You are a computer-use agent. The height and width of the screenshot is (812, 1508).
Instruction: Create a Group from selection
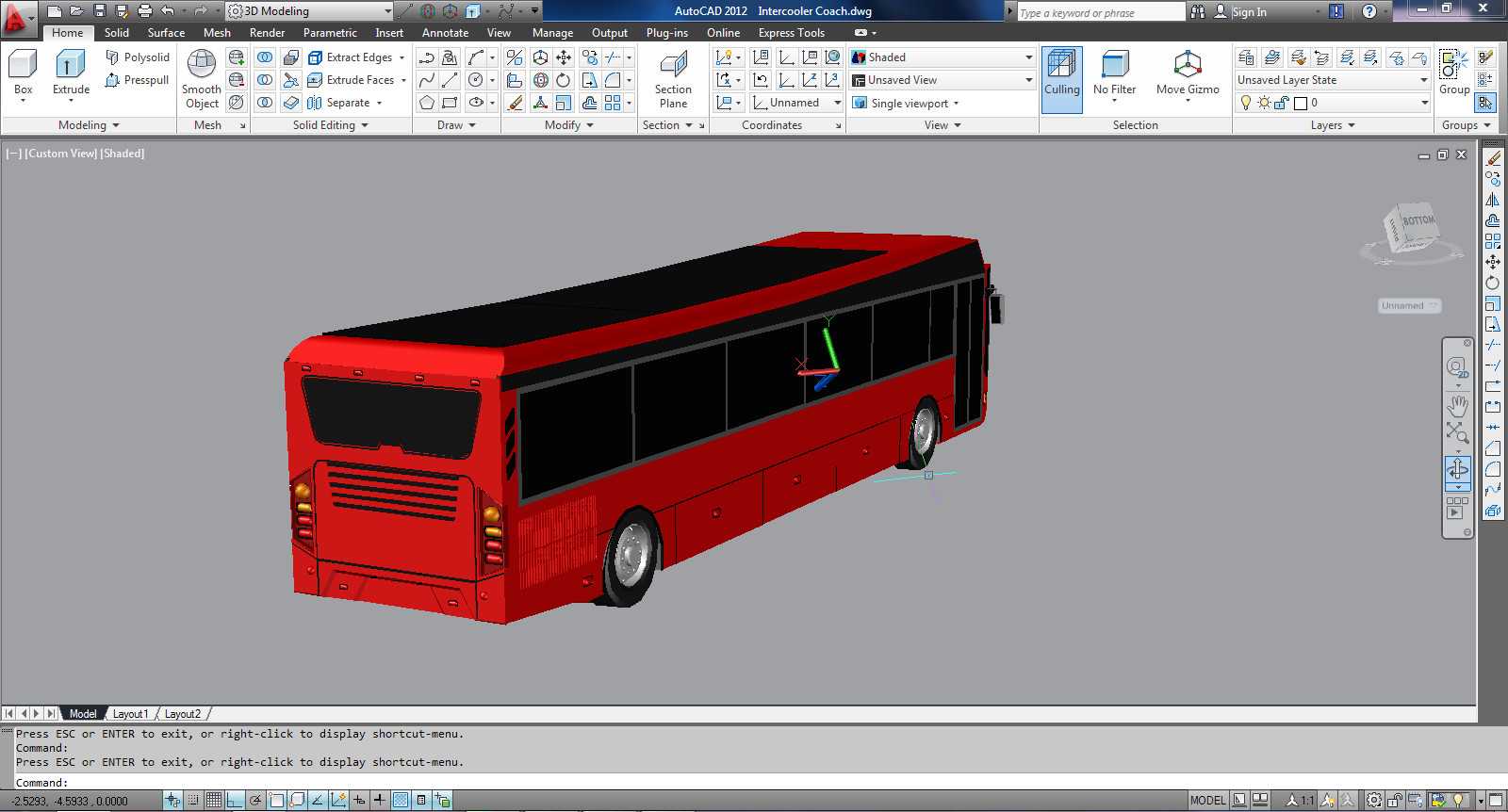pyautogui.click(x=1454, y=72)
